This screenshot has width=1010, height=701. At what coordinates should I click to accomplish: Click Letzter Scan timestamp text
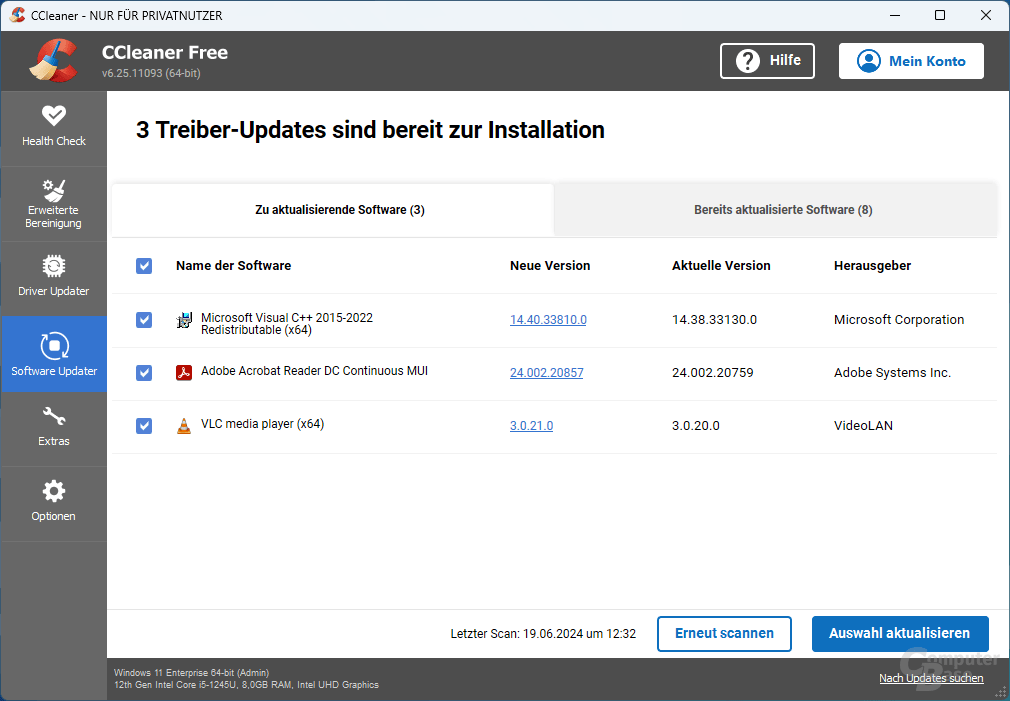pyautogui.click(x=543, y=634)
